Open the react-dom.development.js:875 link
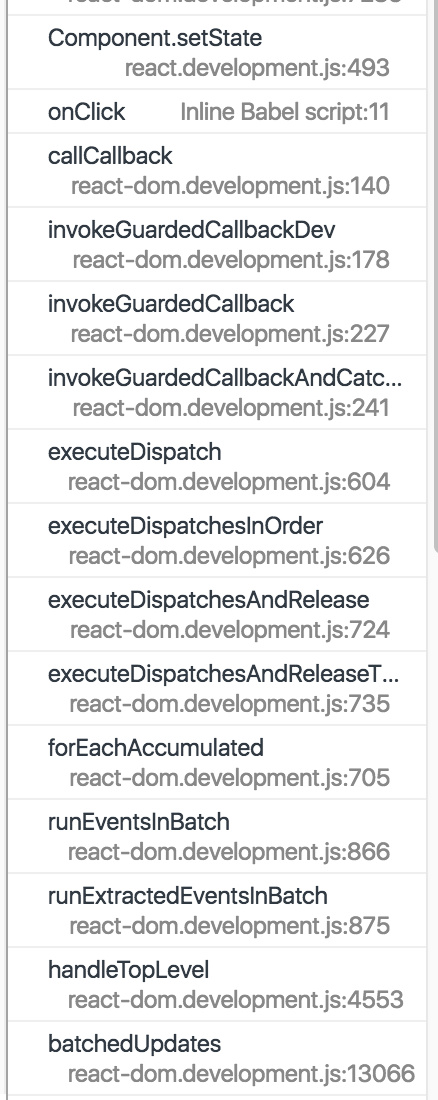The height and width of the screenshot is (1100, 438). 230,925
